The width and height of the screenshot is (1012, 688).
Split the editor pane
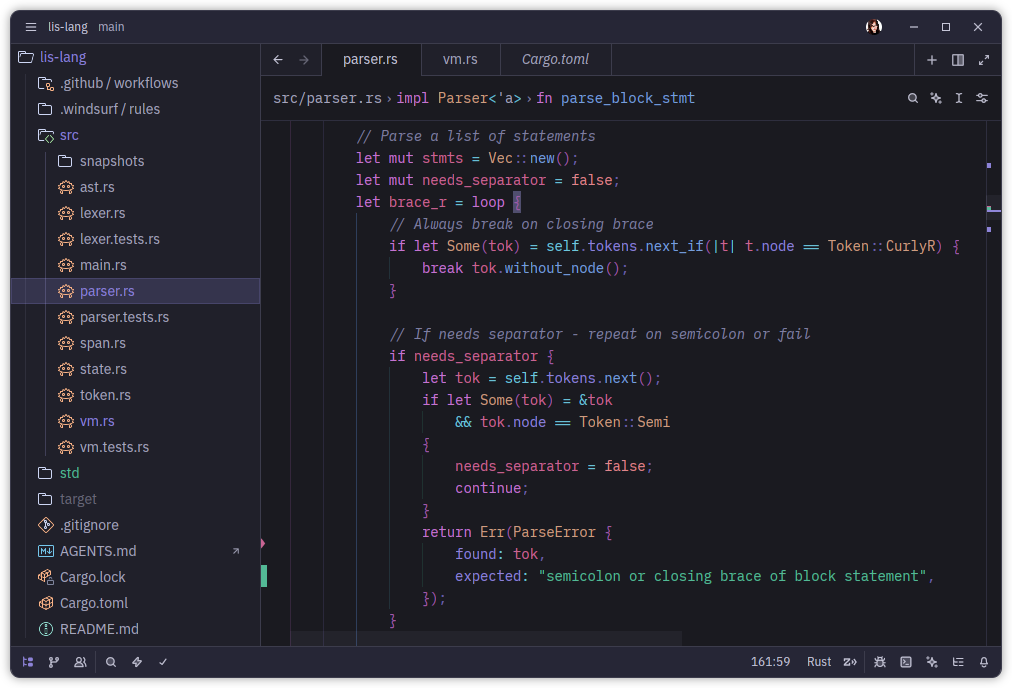[x=958, y=59]
